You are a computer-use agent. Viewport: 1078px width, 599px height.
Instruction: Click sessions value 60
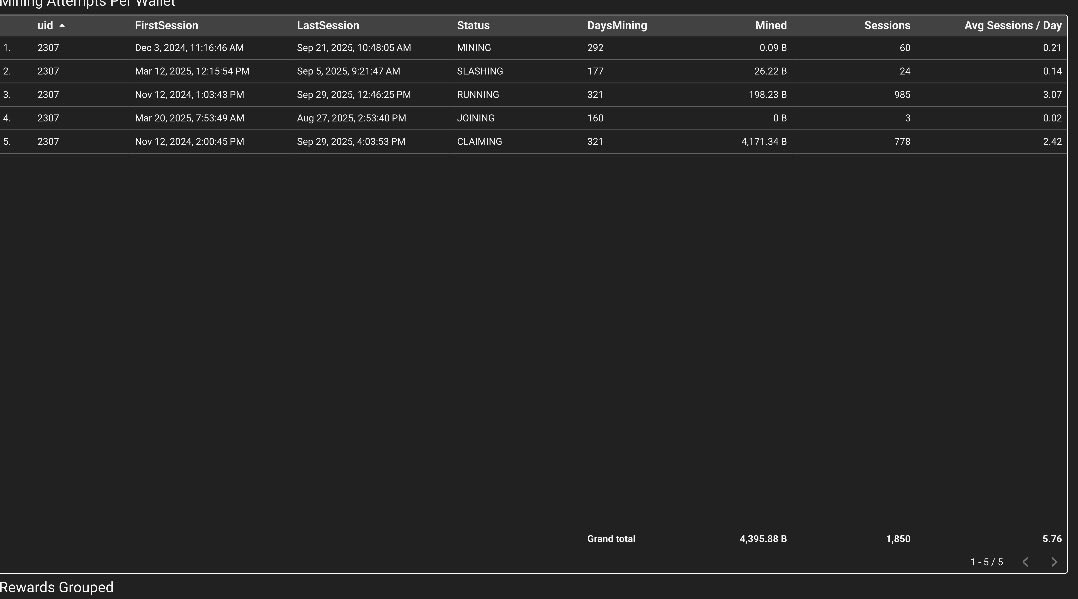(905, 48)
